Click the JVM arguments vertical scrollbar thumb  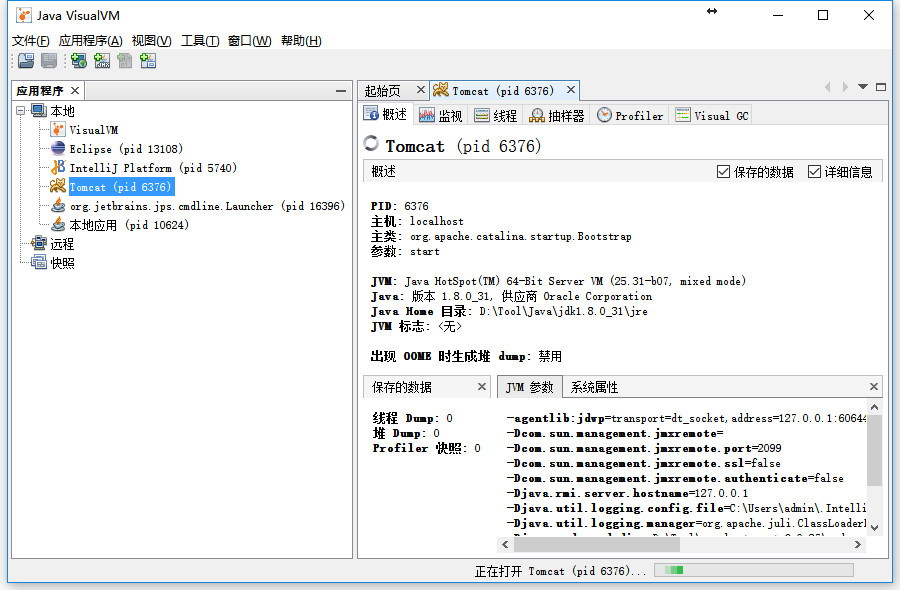[874, 451]
